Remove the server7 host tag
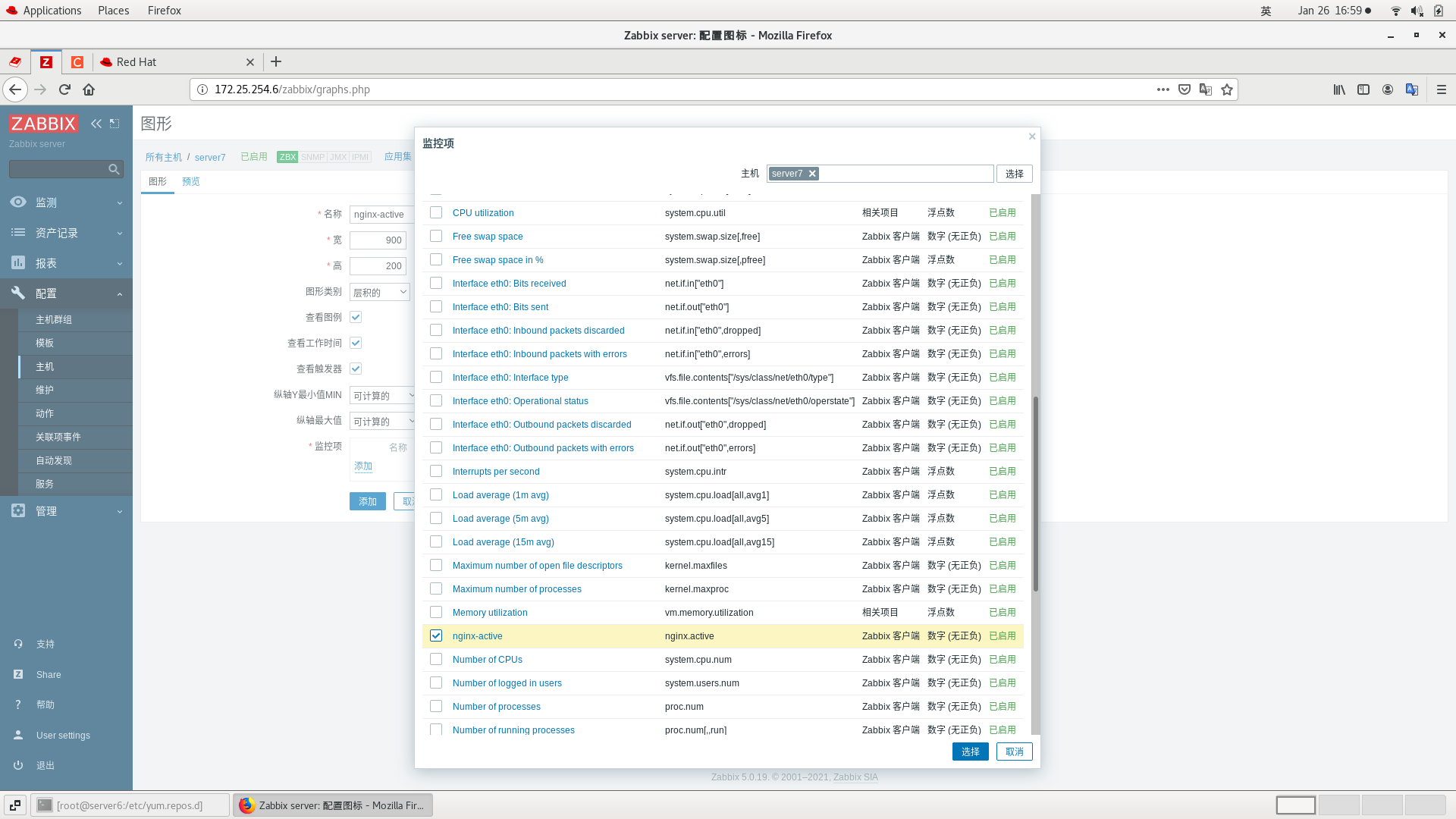This screenshot has height=819, width=1456. (812, 174)
